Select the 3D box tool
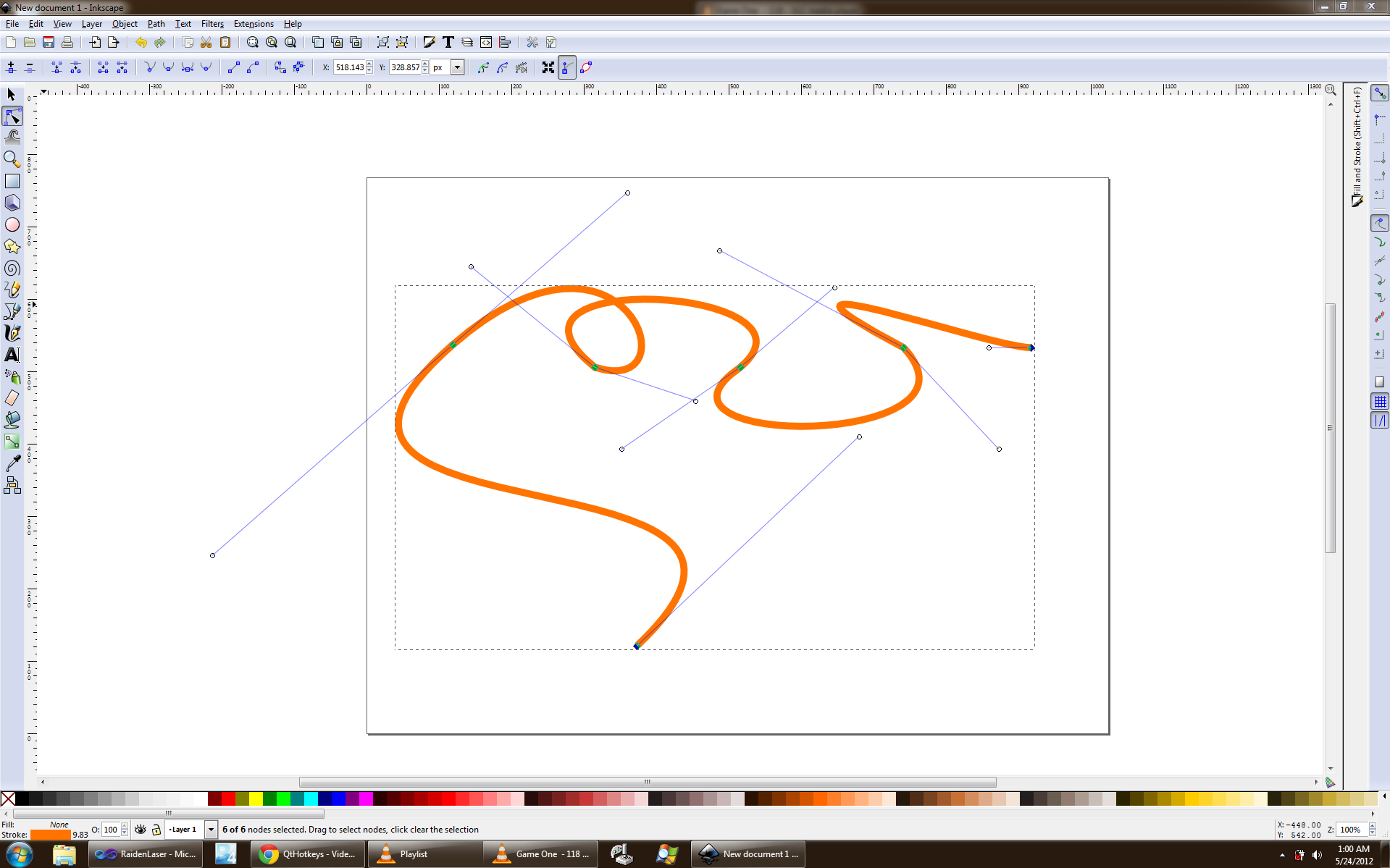 (12, 203)
